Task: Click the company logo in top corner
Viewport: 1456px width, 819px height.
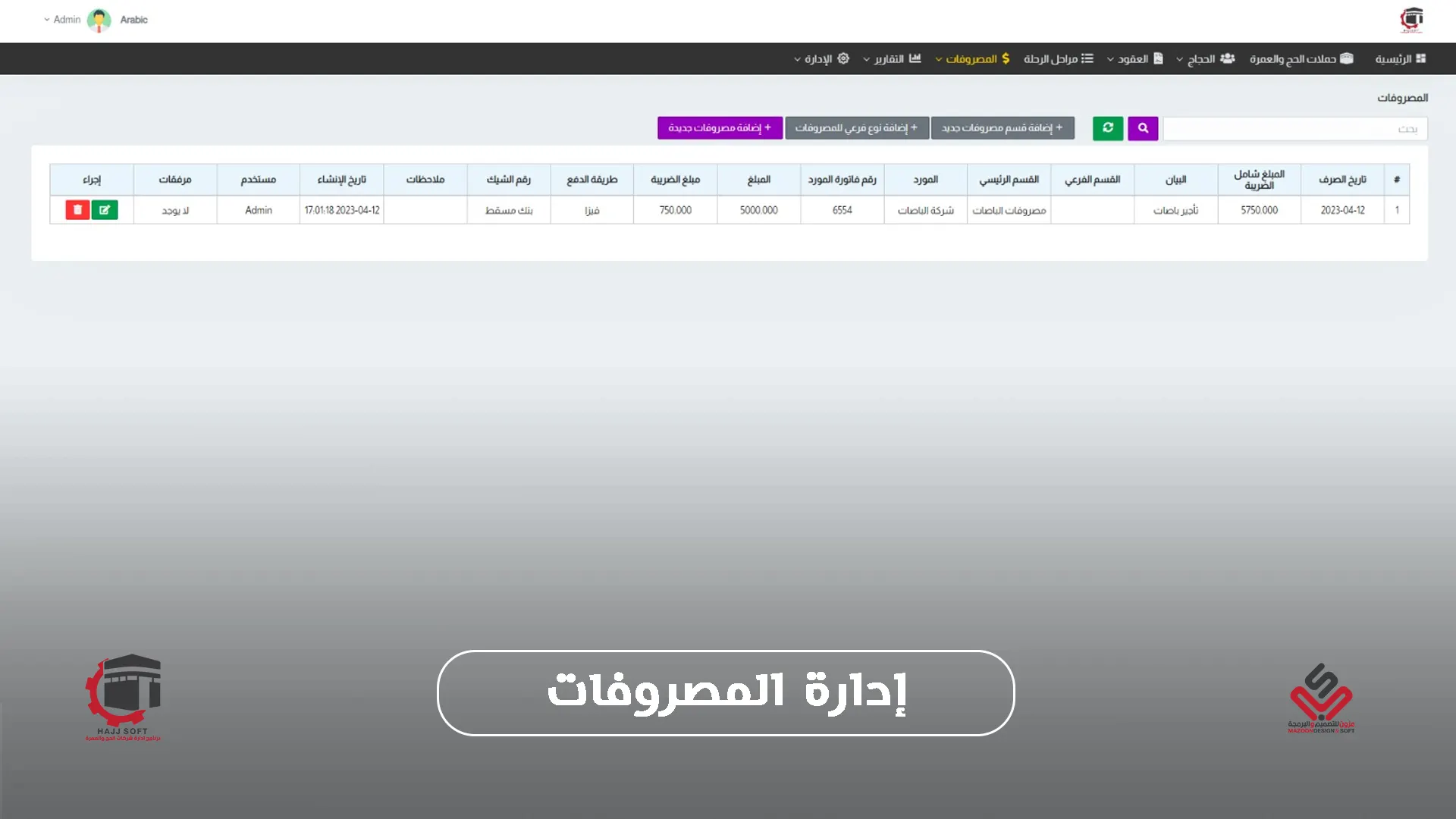Action: 1411,20
